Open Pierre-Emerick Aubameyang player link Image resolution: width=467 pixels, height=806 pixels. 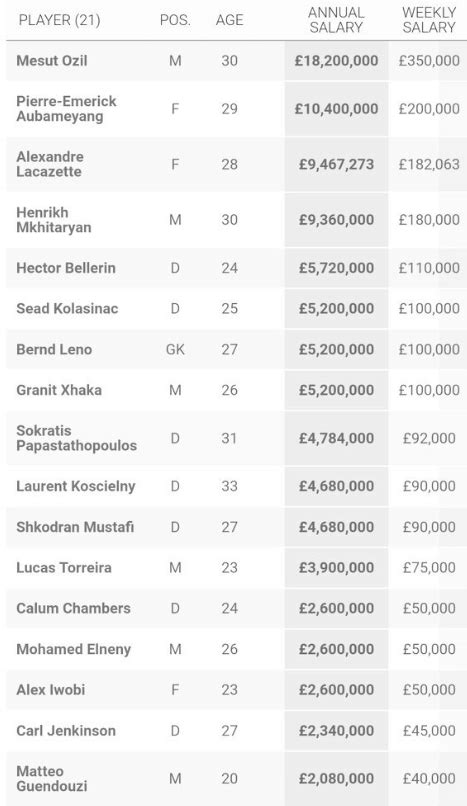coord(66,108)
